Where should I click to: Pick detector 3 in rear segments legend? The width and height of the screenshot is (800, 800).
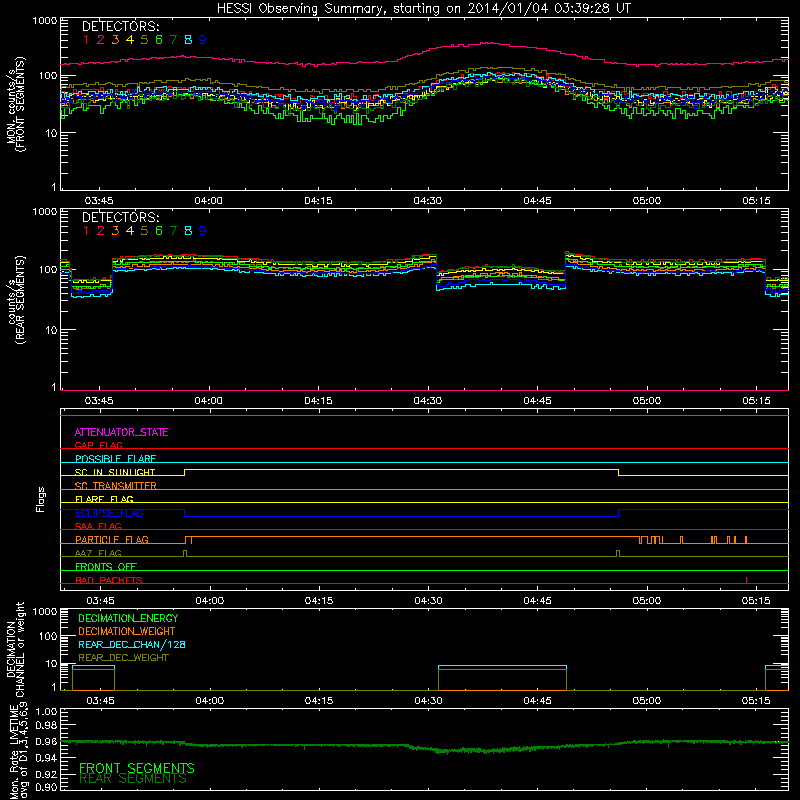115,231
